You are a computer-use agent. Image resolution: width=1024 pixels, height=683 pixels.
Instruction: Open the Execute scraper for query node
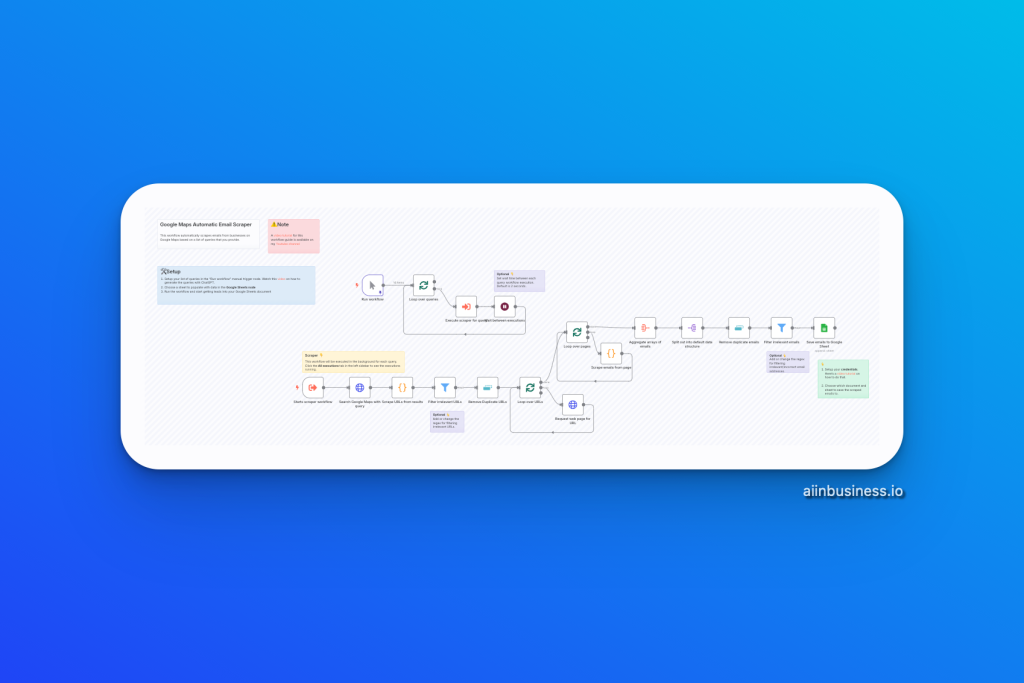[x=466, y=307]
